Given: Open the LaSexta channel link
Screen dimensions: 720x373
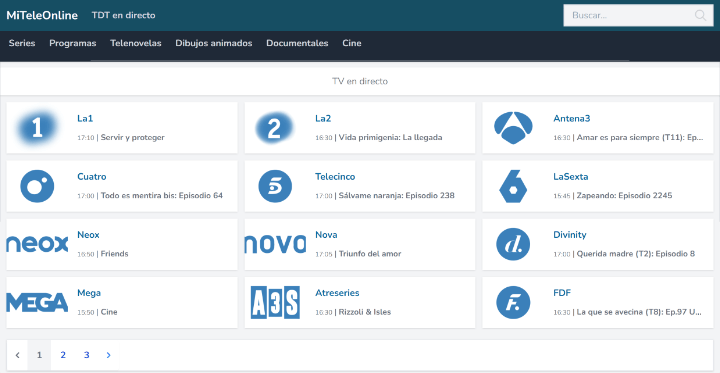Looking at the screenshot, I should (570, 177).
